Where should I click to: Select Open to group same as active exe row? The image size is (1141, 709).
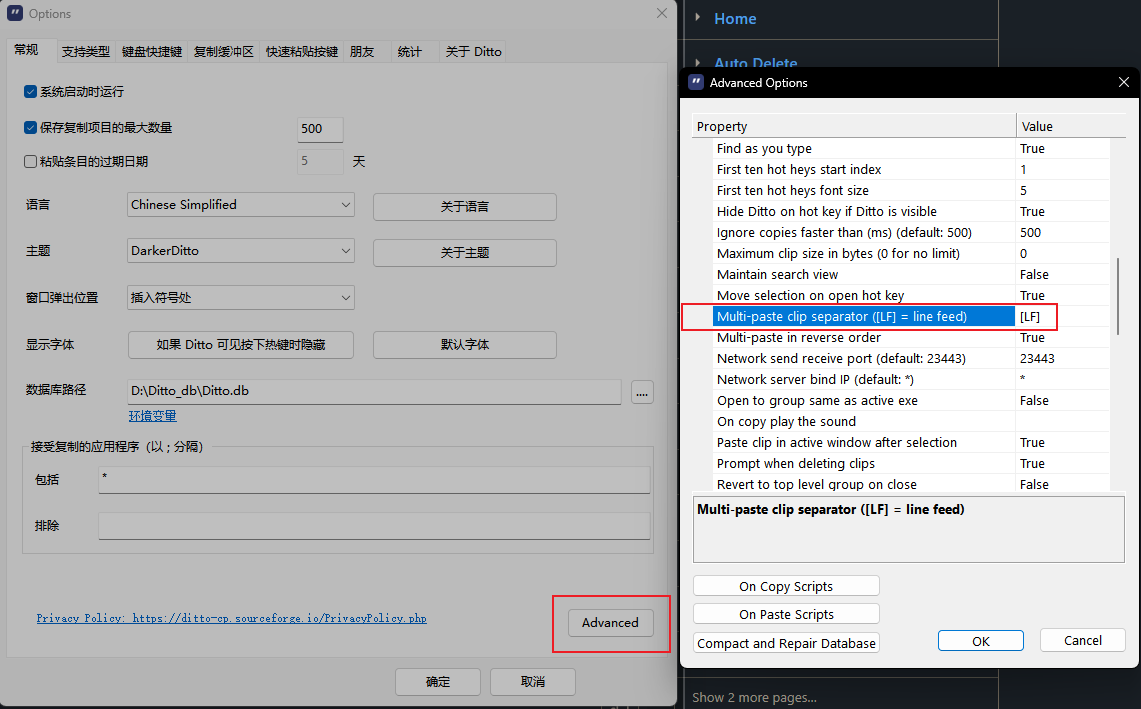[x=911, y=401]
